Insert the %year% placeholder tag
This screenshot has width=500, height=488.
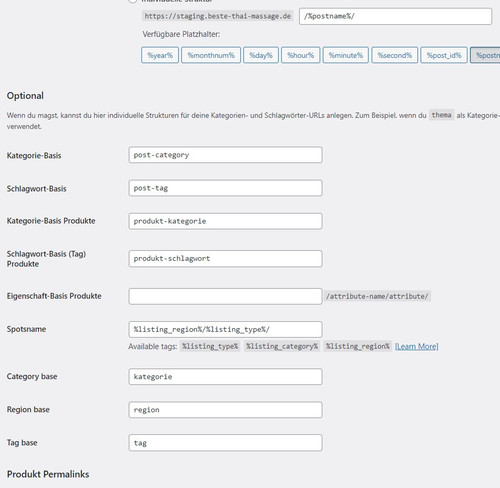tap(160, 55)
